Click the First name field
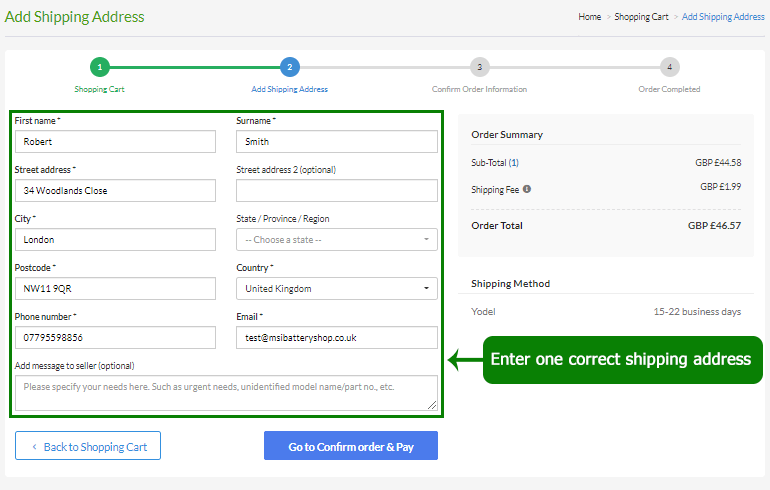 coord(115,142)
